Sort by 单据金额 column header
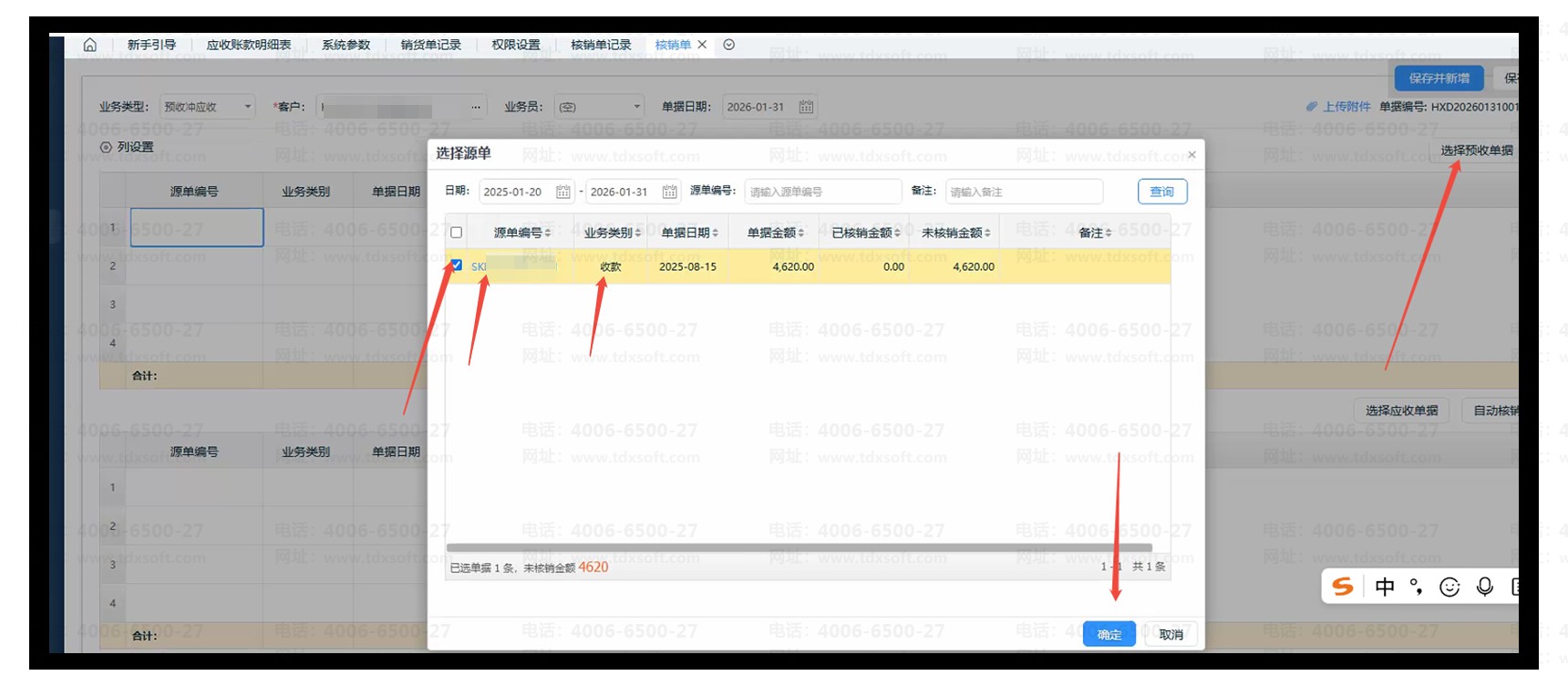Image resolution: width=1568 pixels, height=686 pixels. (775, 233)
